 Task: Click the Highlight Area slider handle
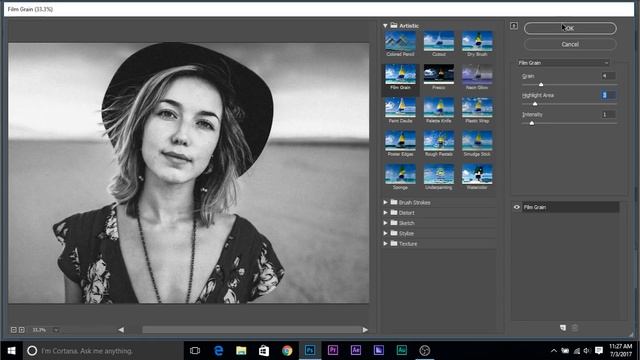pos(535,104)
